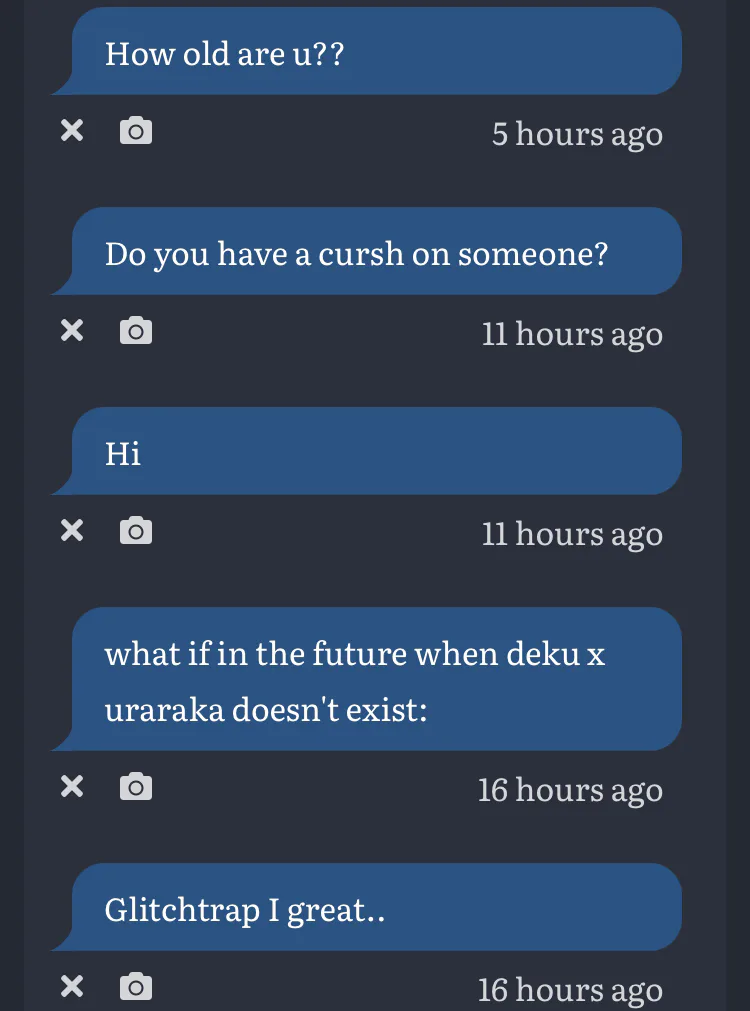Remove the "Do you have a cursh" question

[x=72, y=330]
